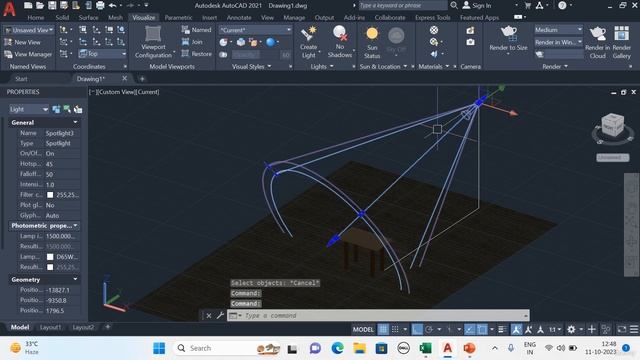Click the keyword search field

pos(402,5)
